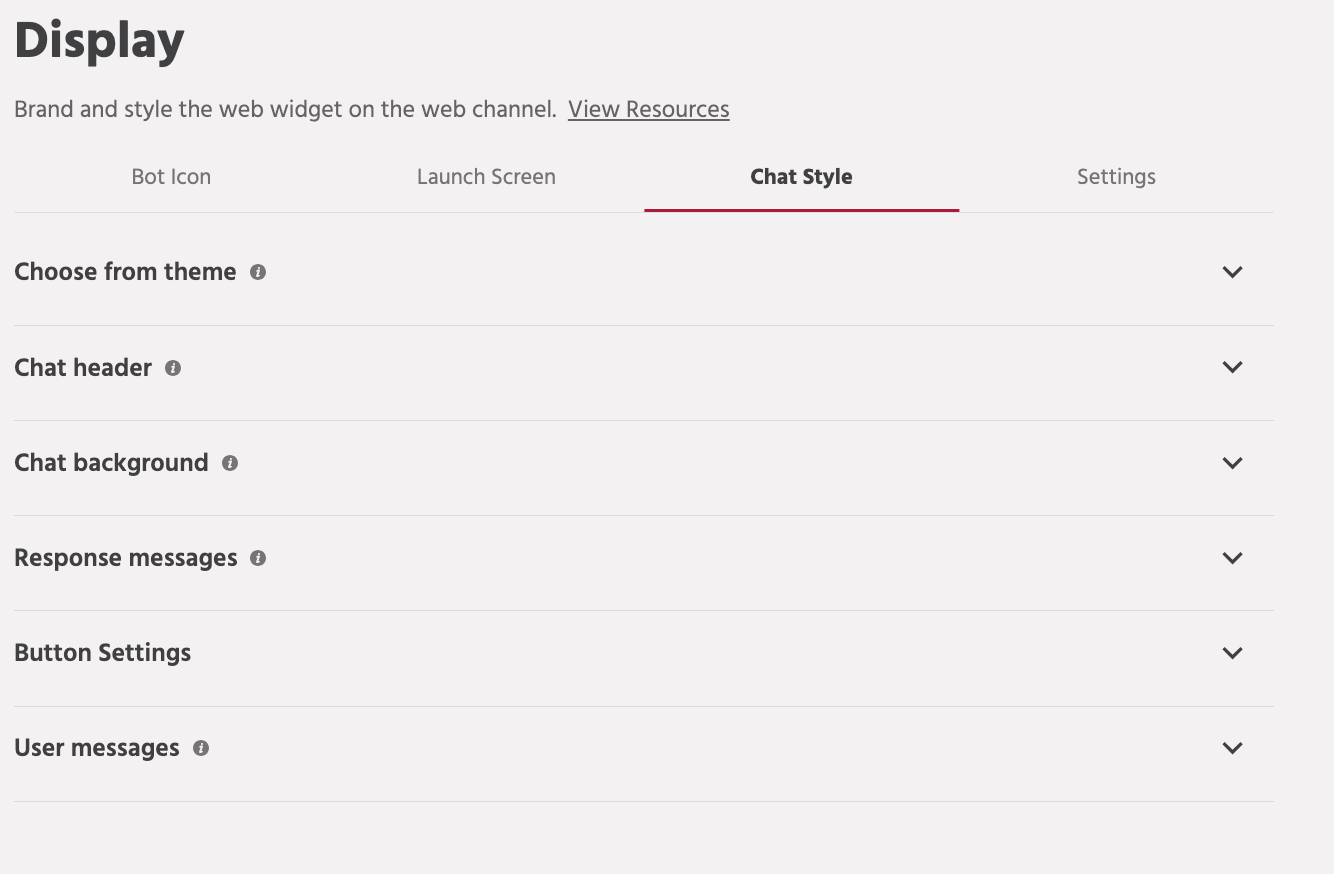
Task: Click info icon beside Response messages
Action: coord(258,558)
